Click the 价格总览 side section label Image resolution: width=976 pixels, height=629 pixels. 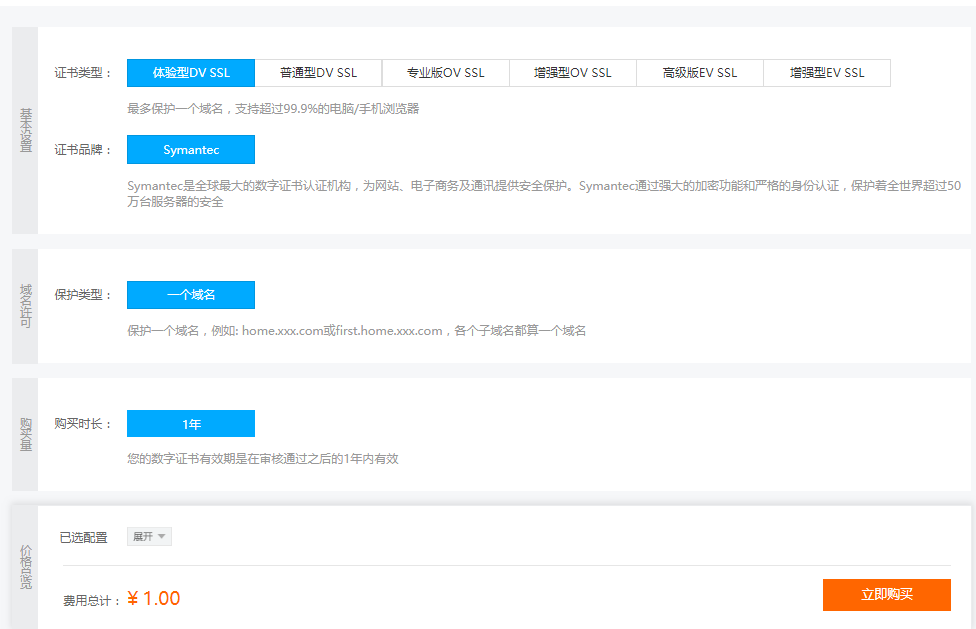25,567
